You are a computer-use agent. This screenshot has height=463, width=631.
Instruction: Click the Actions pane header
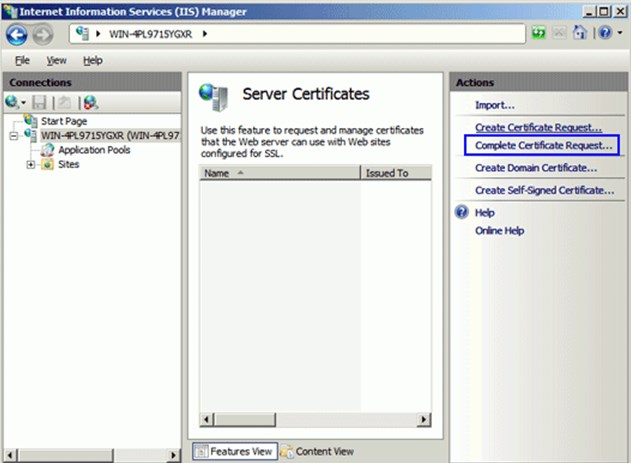pos(538,82)
